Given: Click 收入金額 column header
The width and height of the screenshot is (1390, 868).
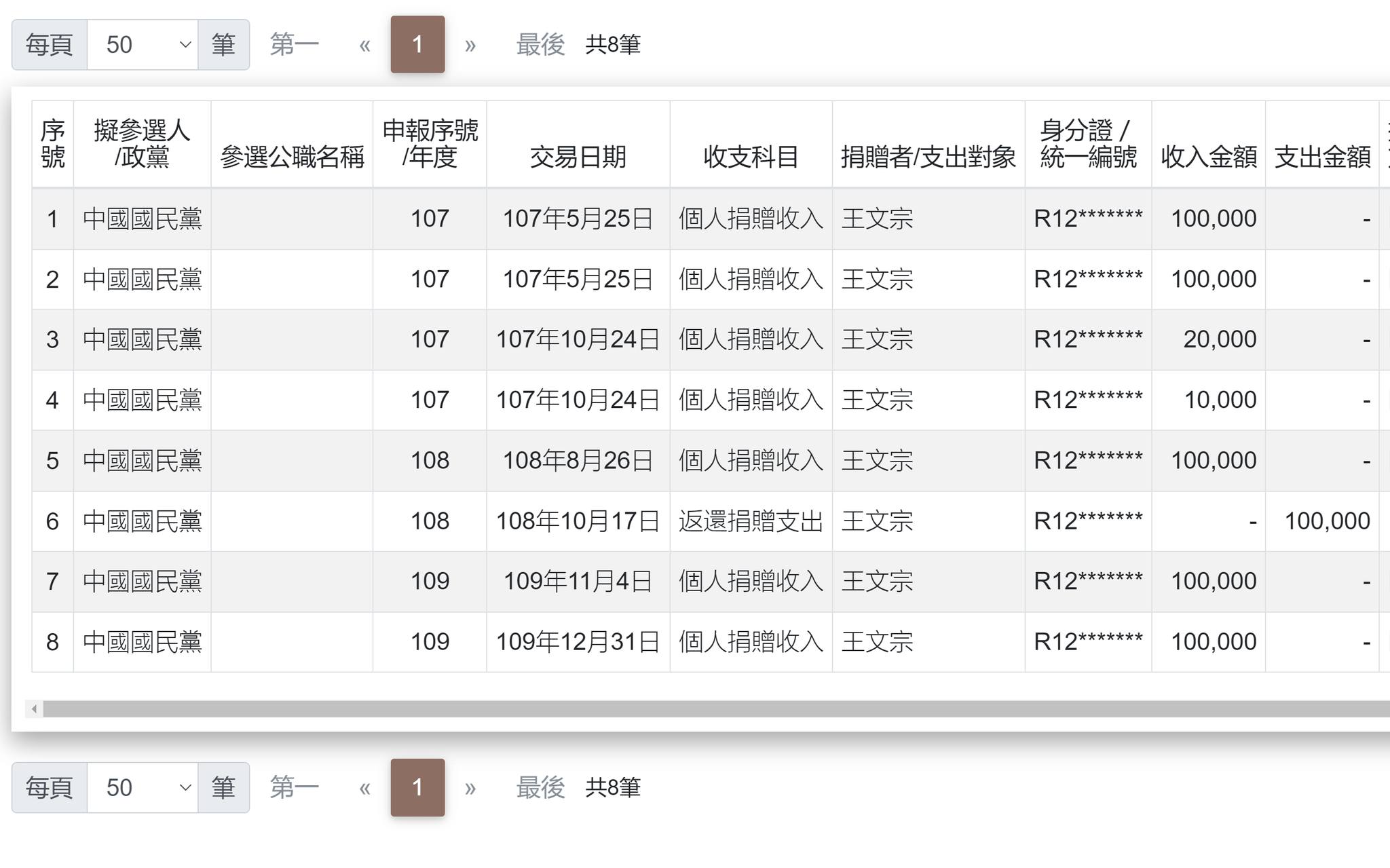Looking at the screenshot, I should pos(1208,144).
